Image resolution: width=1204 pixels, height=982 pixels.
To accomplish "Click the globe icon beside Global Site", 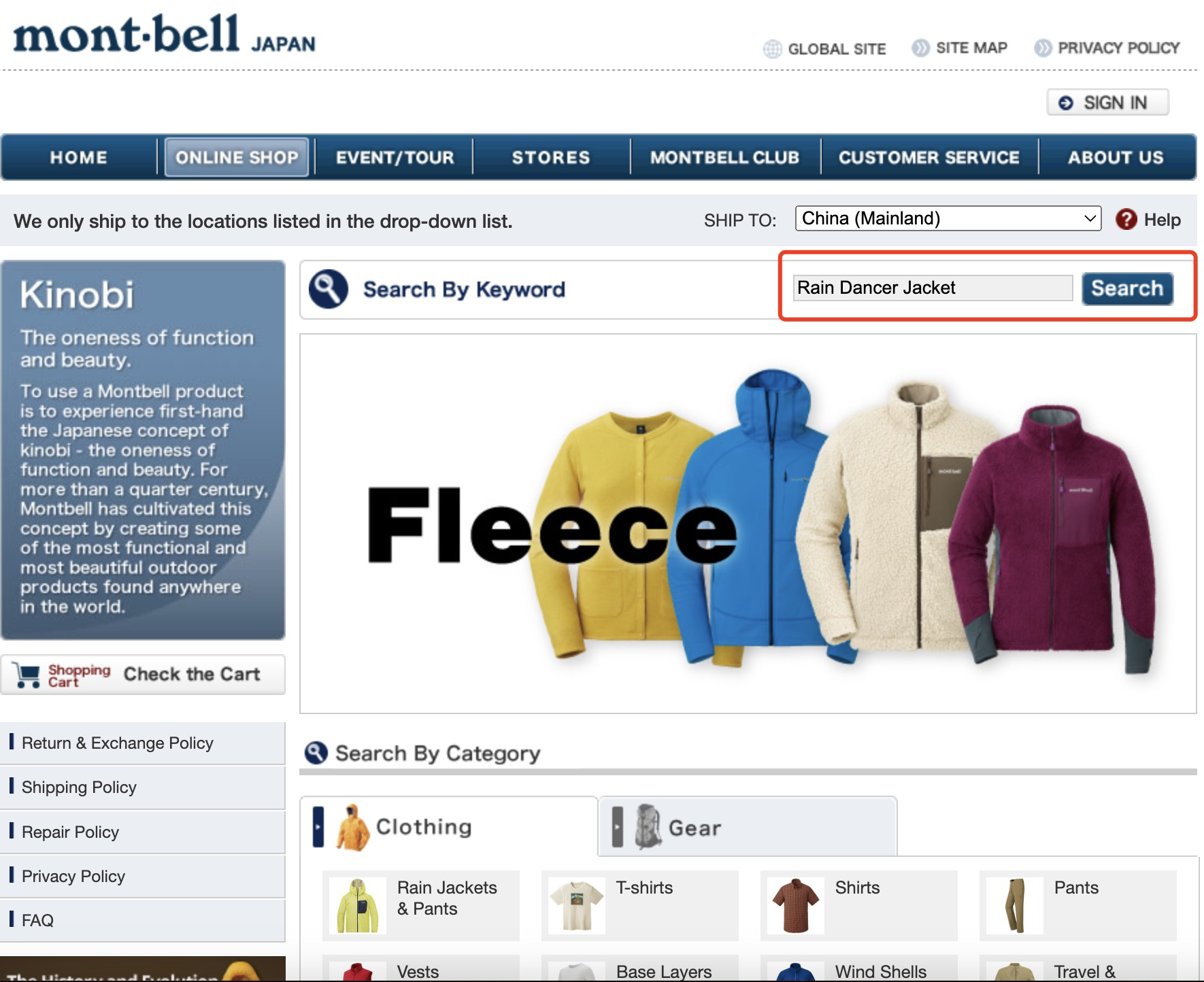I will (772, 49).
